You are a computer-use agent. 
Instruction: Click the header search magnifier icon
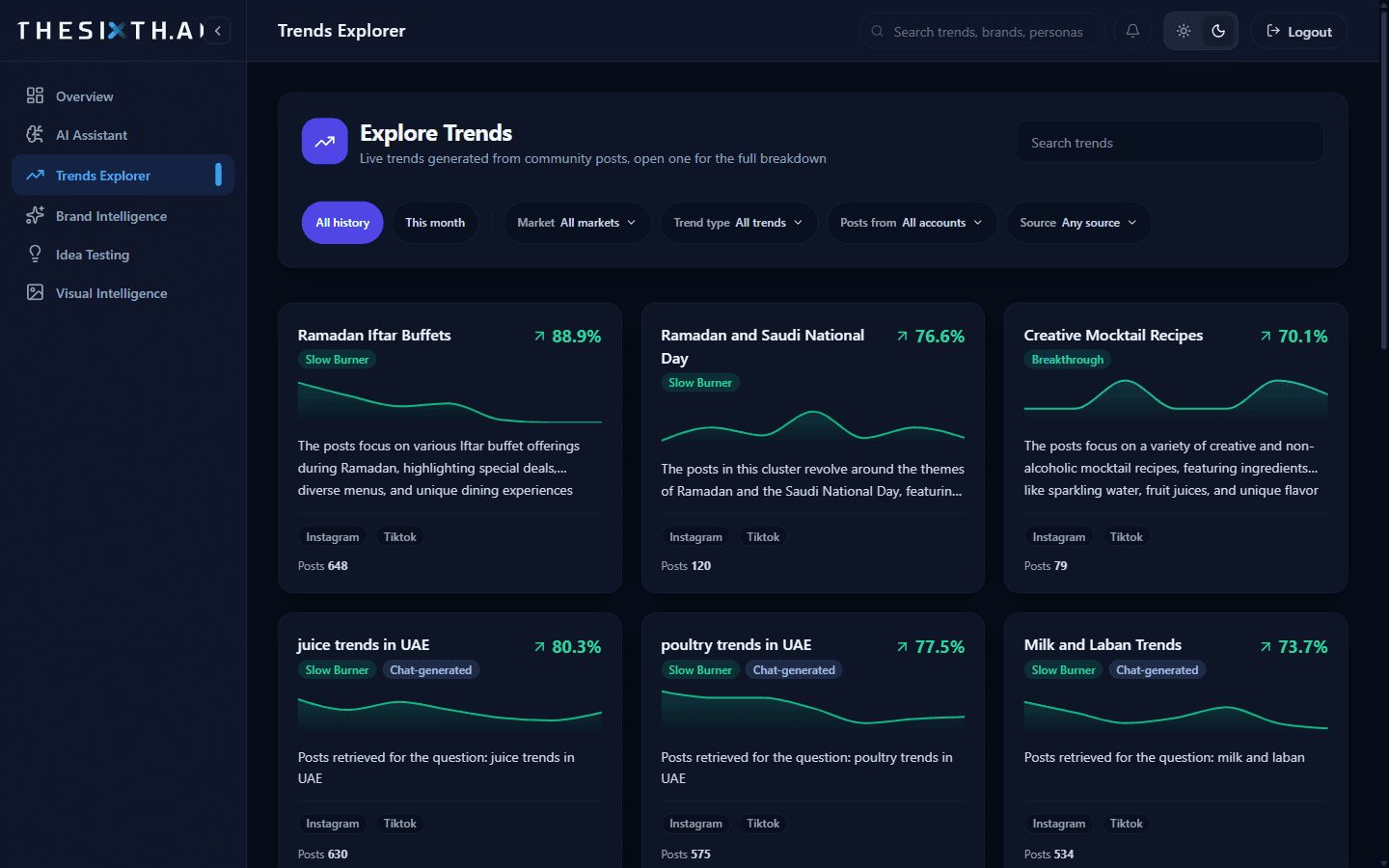point(877,31)
